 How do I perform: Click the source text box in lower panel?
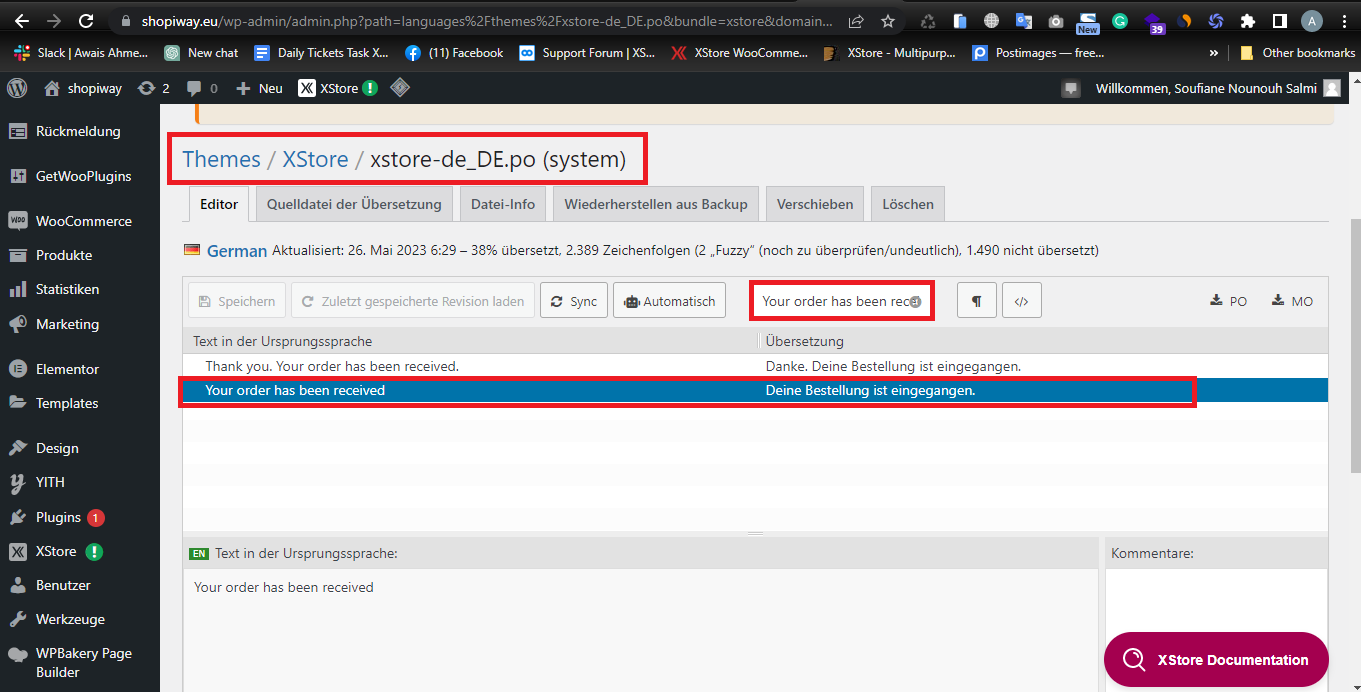coord(640,630)
